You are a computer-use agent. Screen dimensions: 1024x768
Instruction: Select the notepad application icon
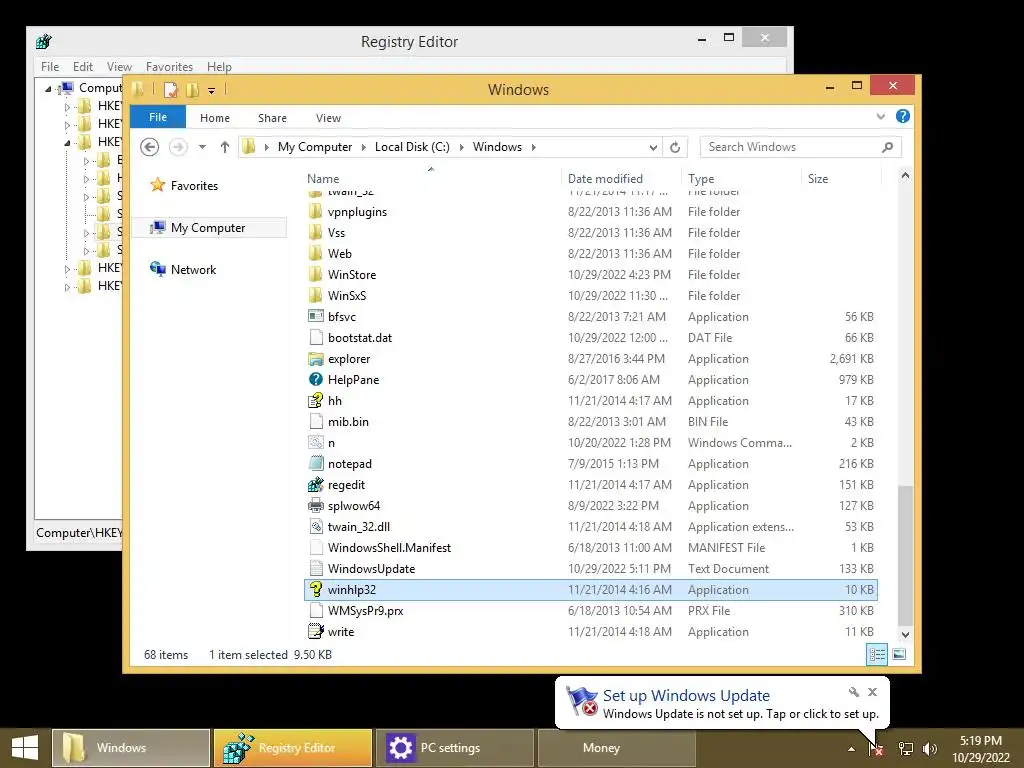pos(315,464)
